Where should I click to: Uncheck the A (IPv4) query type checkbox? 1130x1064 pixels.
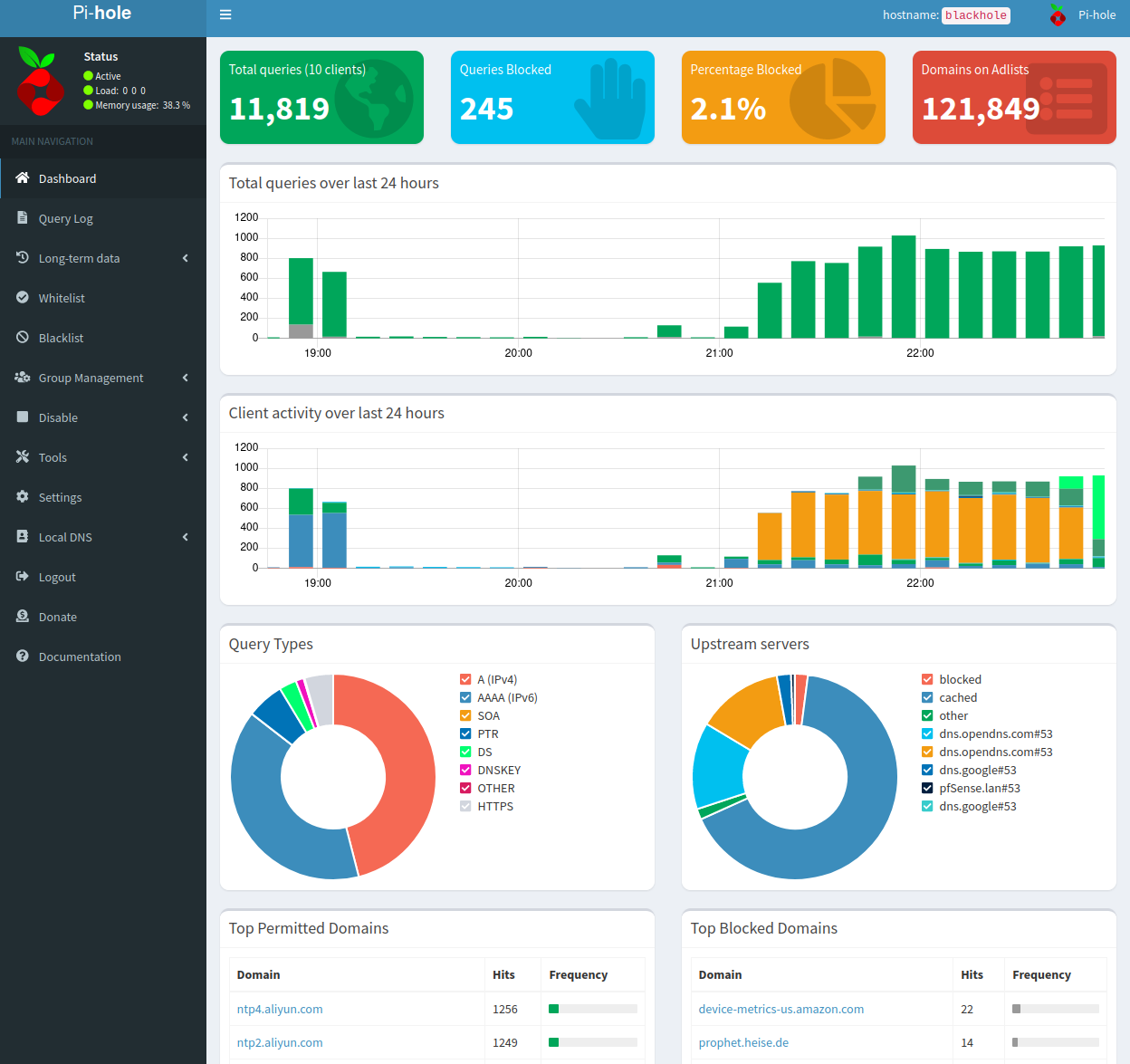point(465,679)
